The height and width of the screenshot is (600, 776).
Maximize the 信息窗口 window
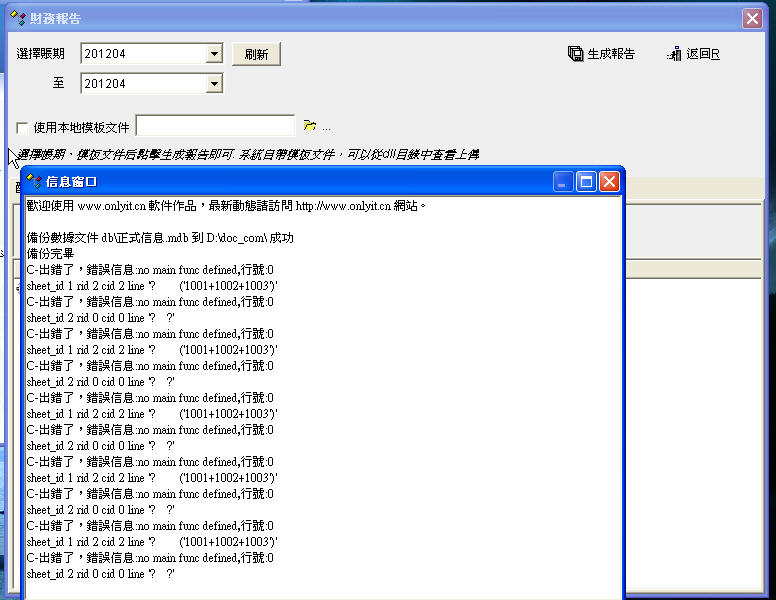(x=587, y=181)
